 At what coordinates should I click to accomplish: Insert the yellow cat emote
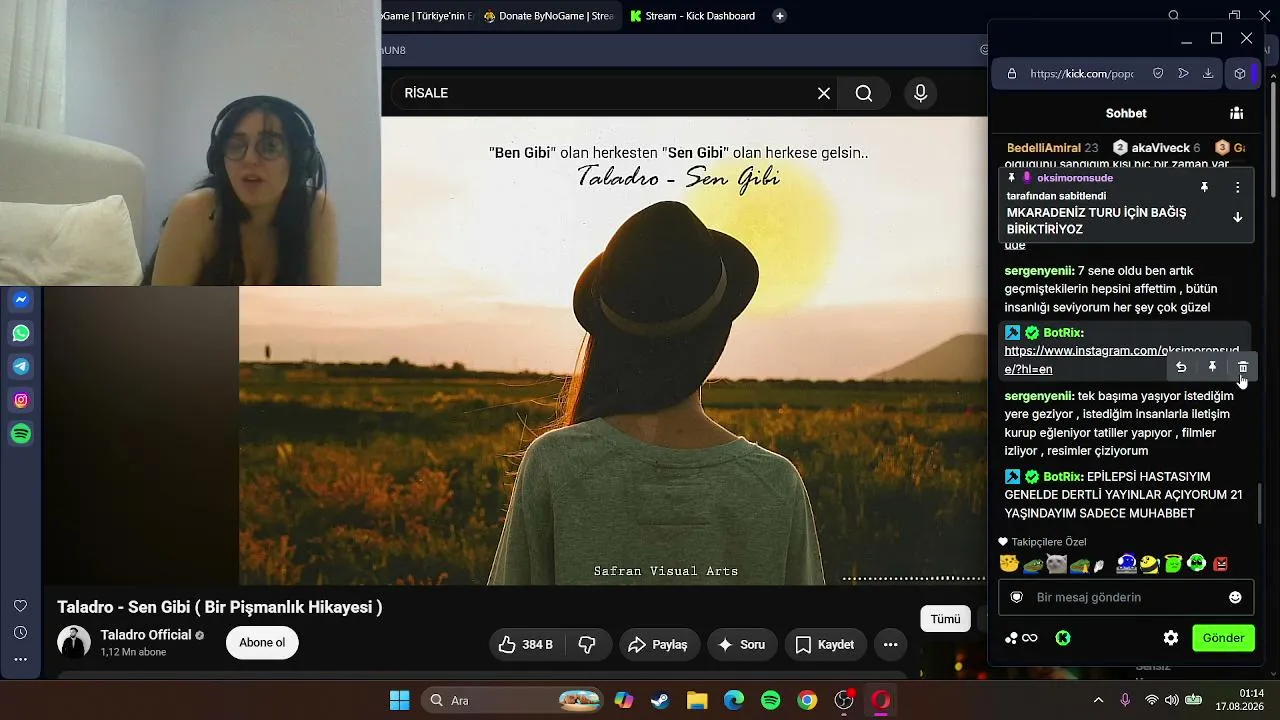click(1009, 564)
